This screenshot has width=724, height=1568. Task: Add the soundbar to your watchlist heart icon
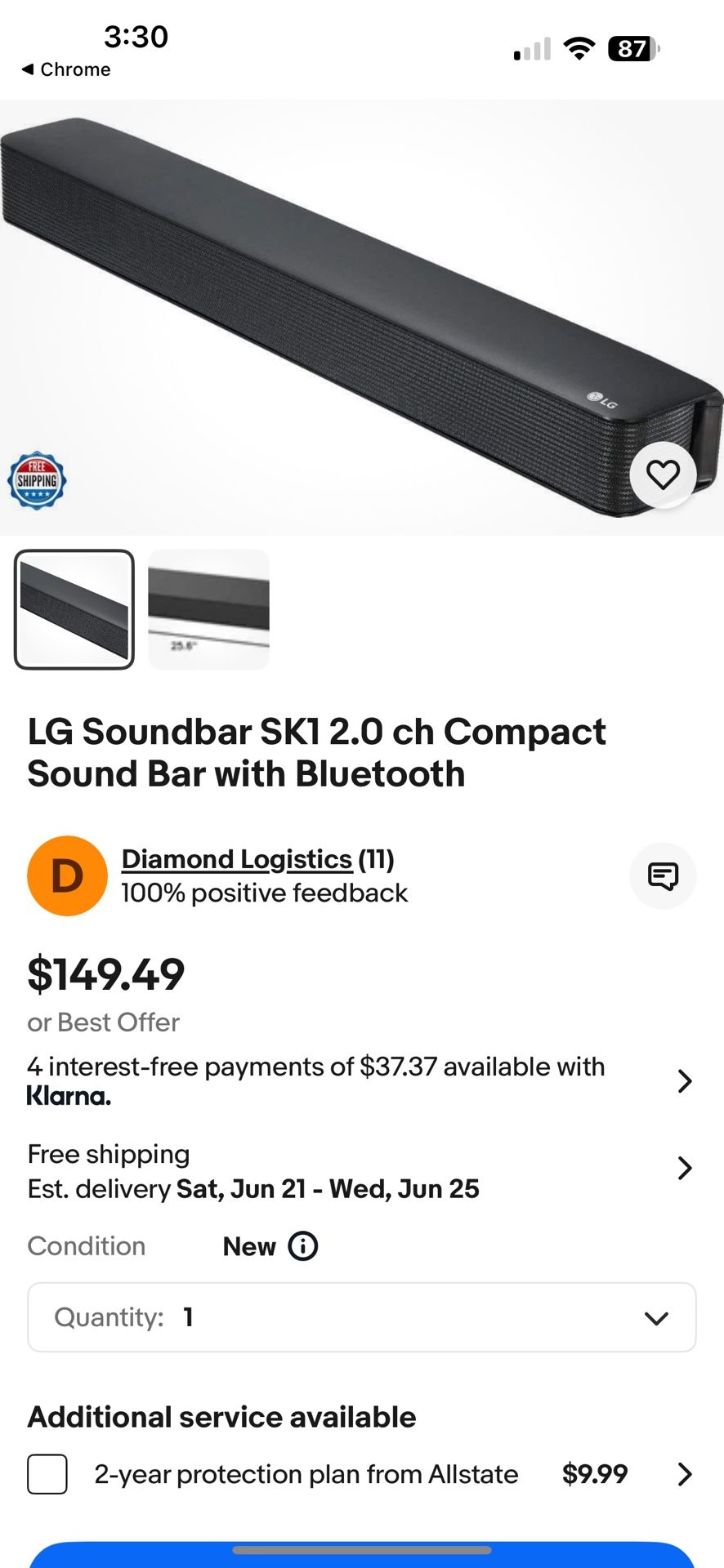point(663,474)
